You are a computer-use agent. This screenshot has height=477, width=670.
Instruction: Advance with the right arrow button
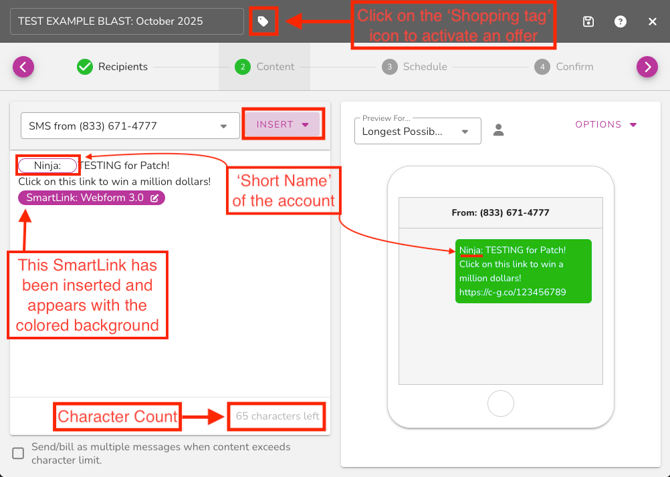[x=647, y=67]
